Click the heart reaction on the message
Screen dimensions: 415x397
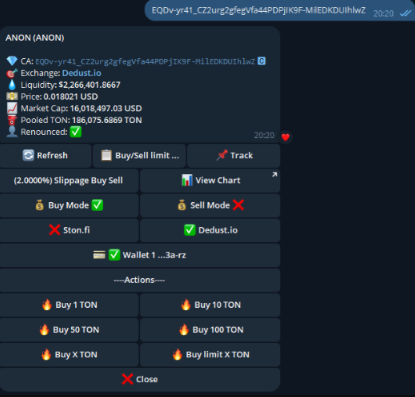point(285,137)
